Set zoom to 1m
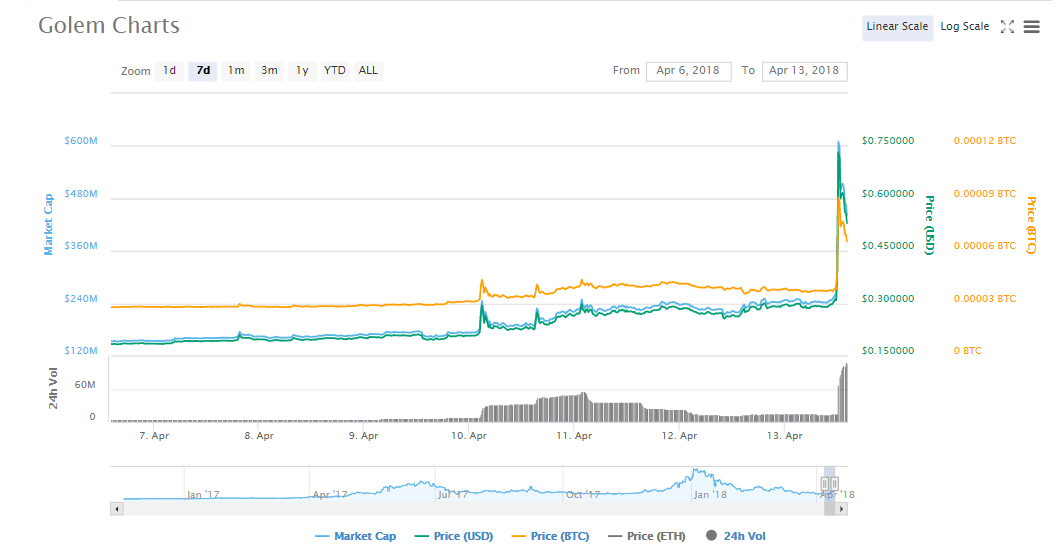Screen dimensions: 1059x547 236,71
